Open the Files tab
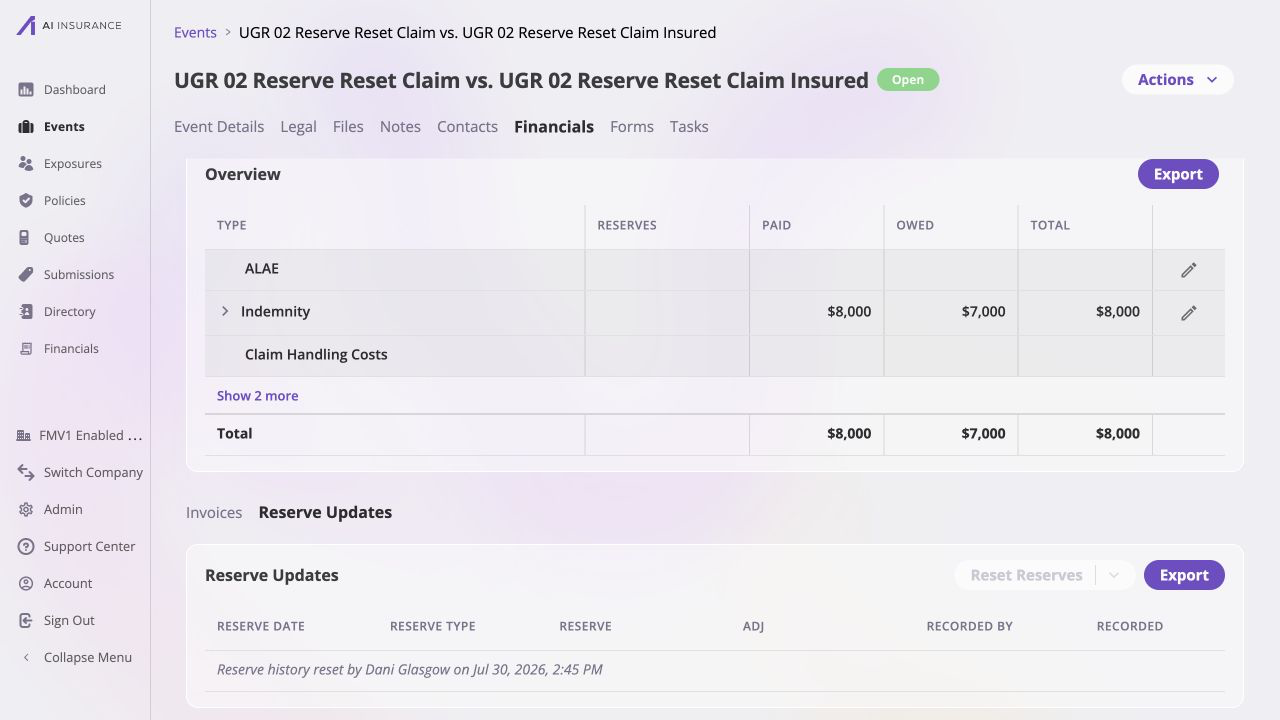Image resolution: width=1280 pixels, height=720 pixels. 348,127
